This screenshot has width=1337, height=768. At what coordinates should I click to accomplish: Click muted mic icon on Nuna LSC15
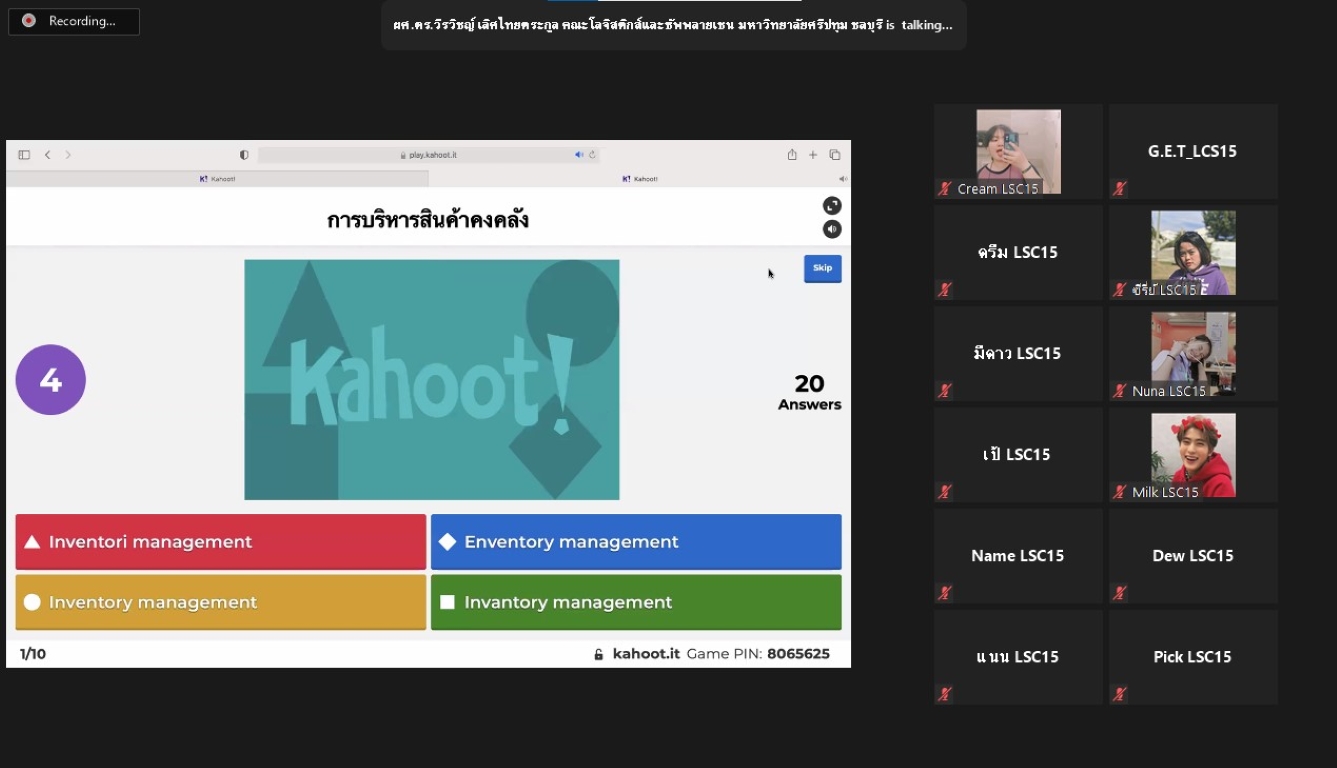pos(1120,390)
